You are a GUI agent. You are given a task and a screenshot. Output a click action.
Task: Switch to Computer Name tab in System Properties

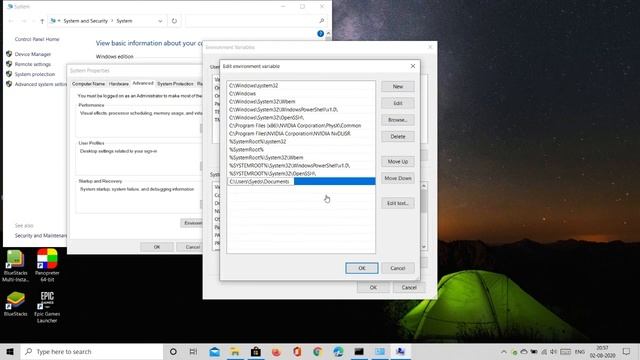89,84
